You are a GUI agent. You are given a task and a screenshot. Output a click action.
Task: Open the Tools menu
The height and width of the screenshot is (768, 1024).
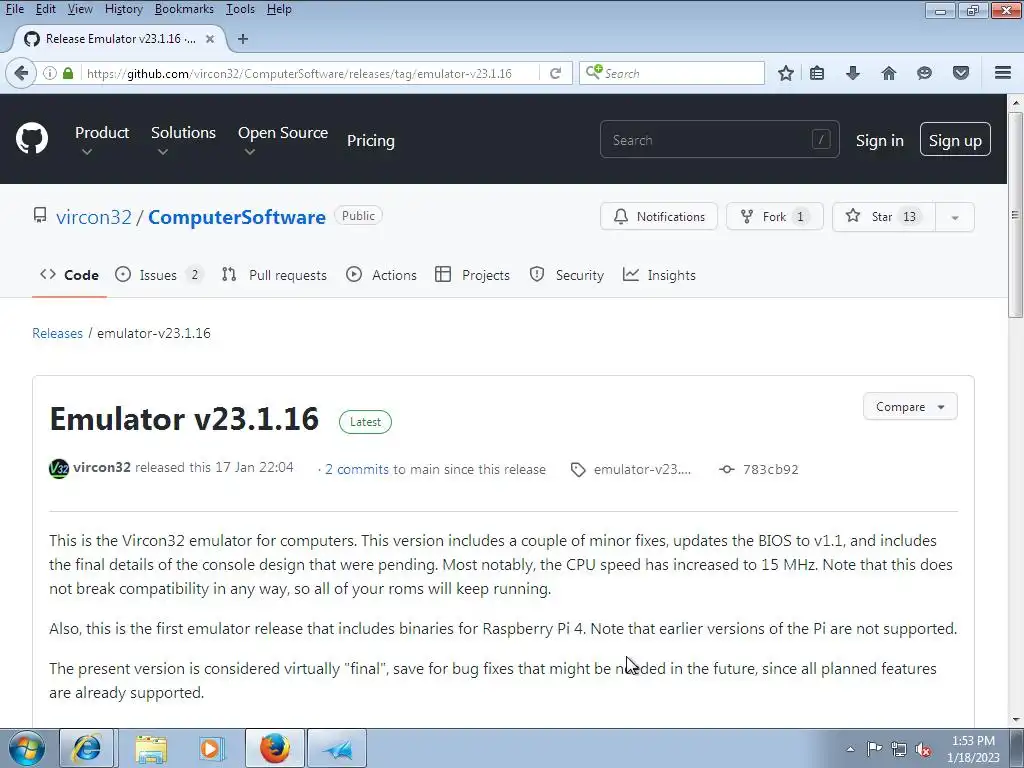point(240,9)
